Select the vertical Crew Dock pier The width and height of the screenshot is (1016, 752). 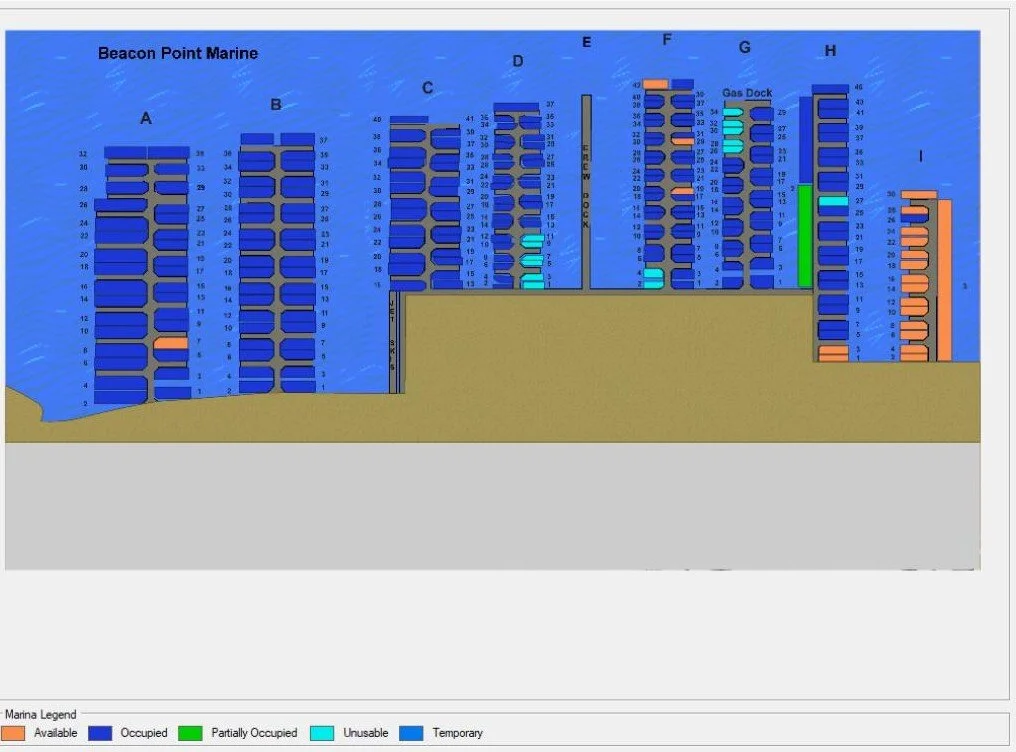click(586, 192)
